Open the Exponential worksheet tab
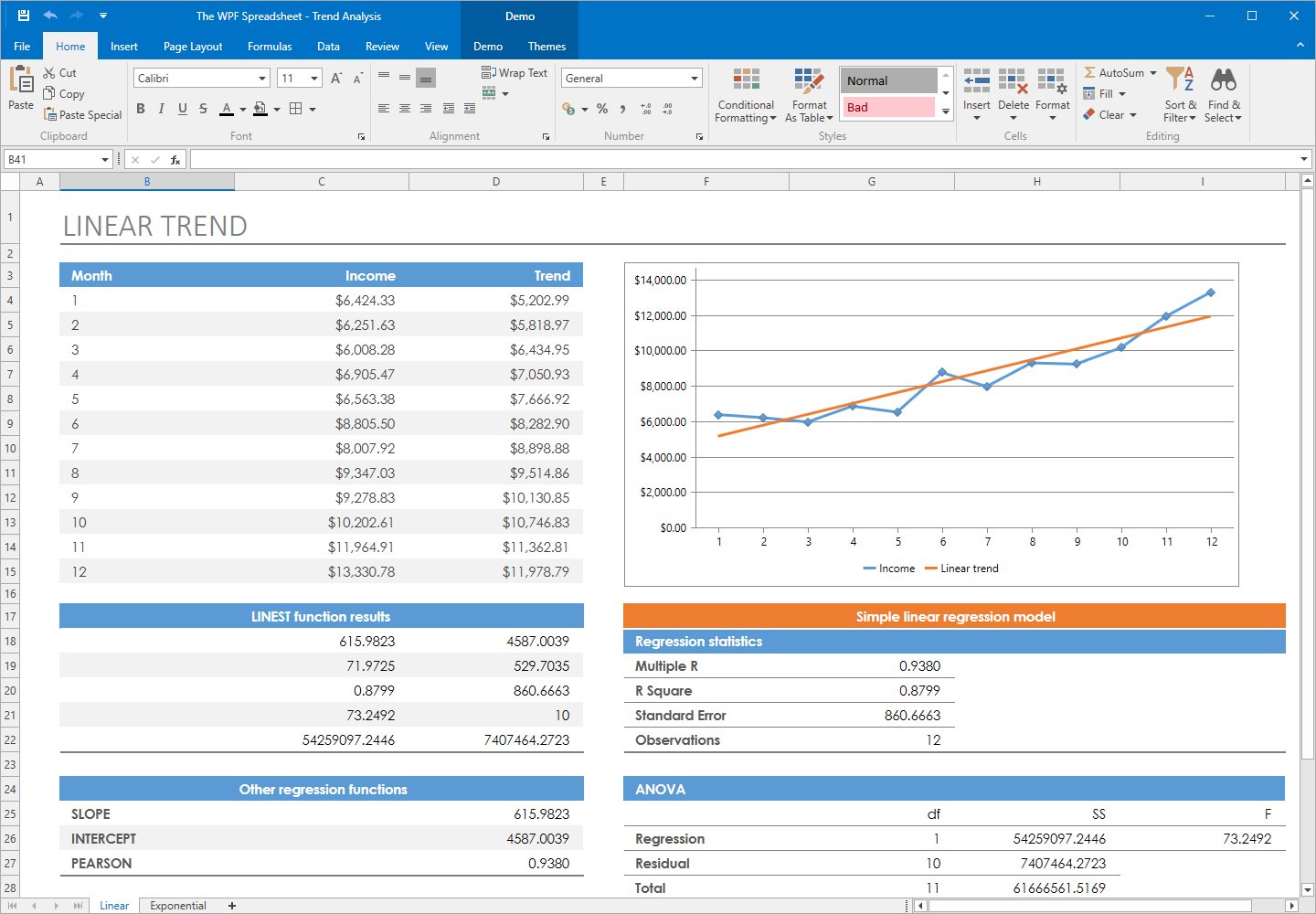Viewport: 1316px width, 914px height. click(178, 906)
